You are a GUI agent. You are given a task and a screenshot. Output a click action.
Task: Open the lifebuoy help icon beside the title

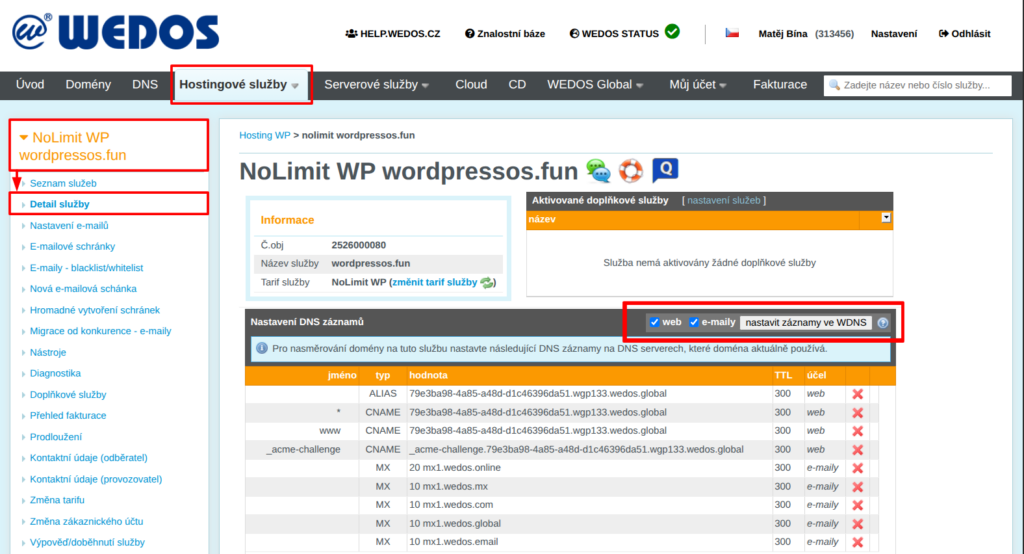(631, 171)
